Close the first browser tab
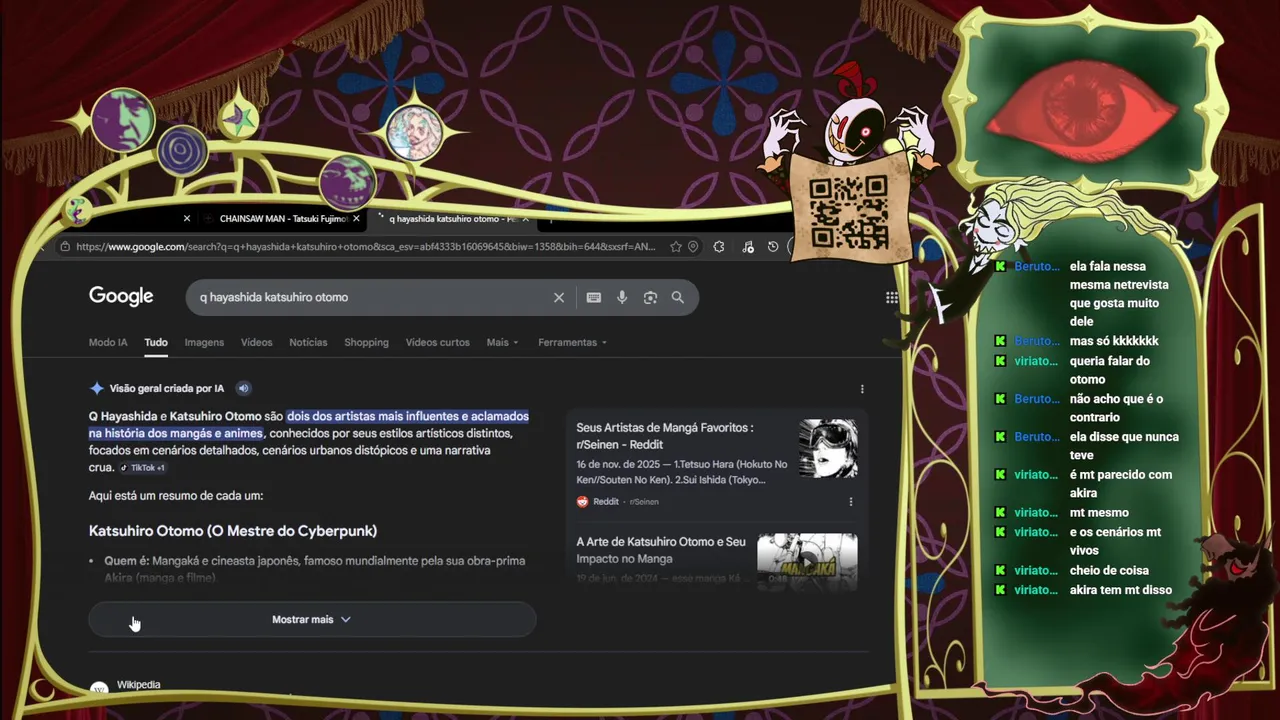The width and height of the screenshot is (1280, 720). tap(187, 218)
